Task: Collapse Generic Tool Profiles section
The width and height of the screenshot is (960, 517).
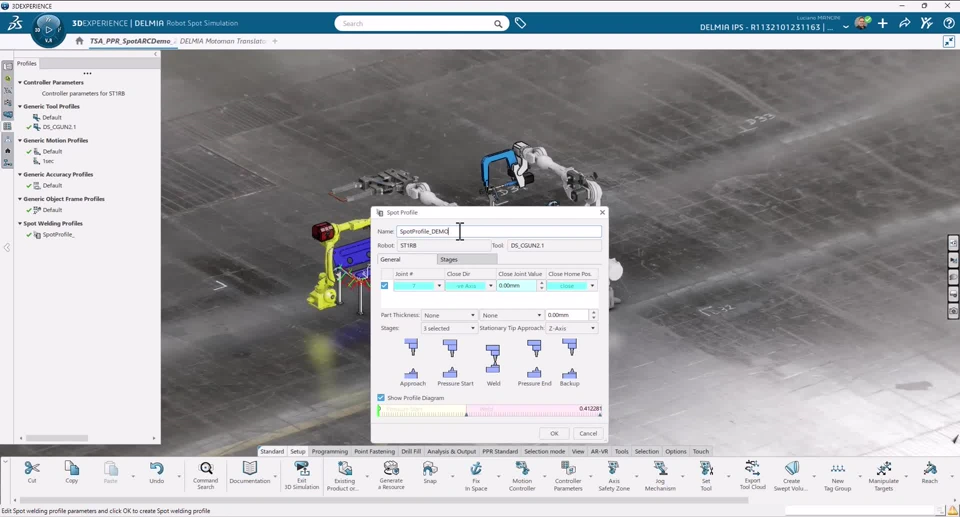Action: pyautogui.click(x=20, y=106)
